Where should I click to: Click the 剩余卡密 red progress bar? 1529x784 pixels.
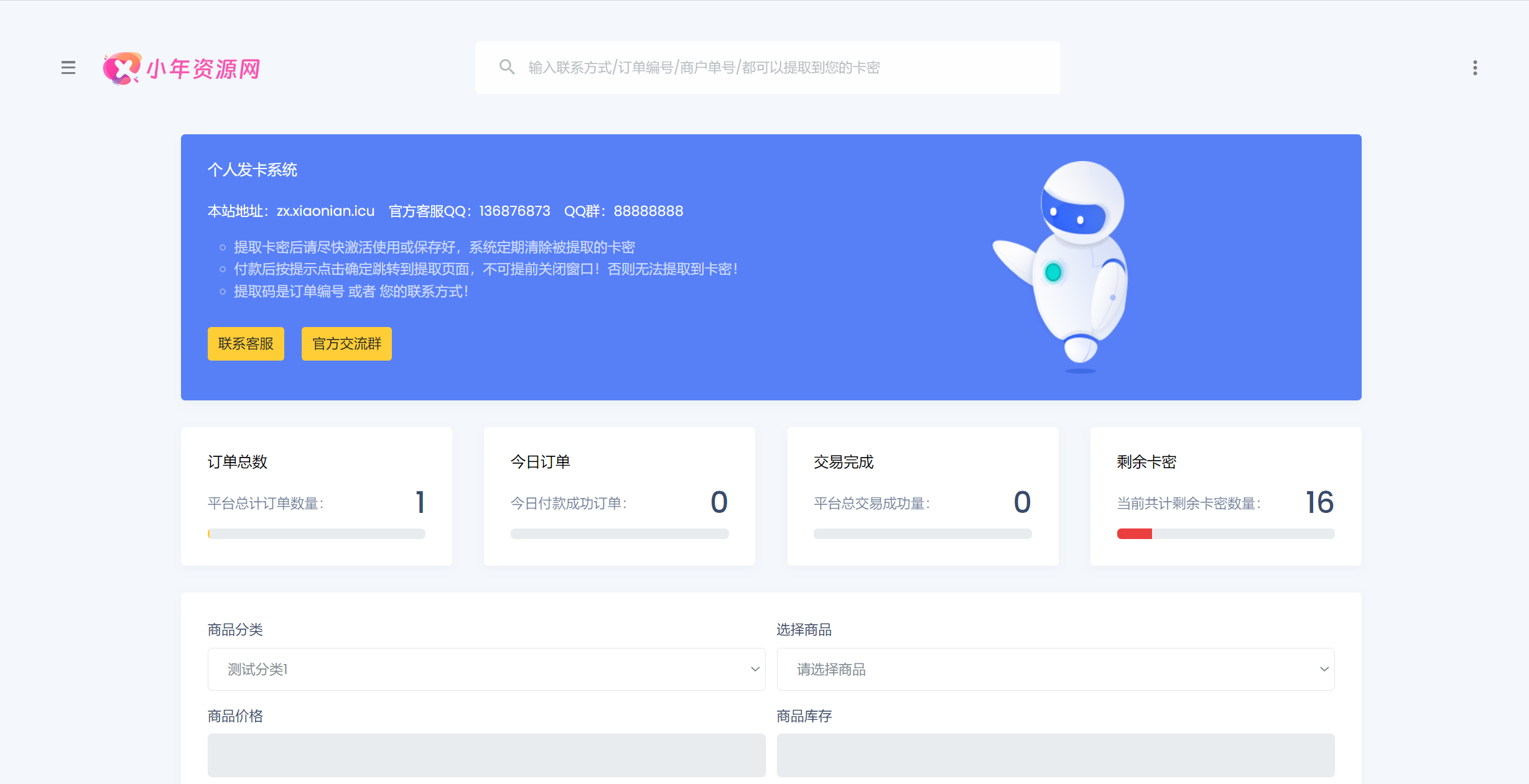point(1135,533)
